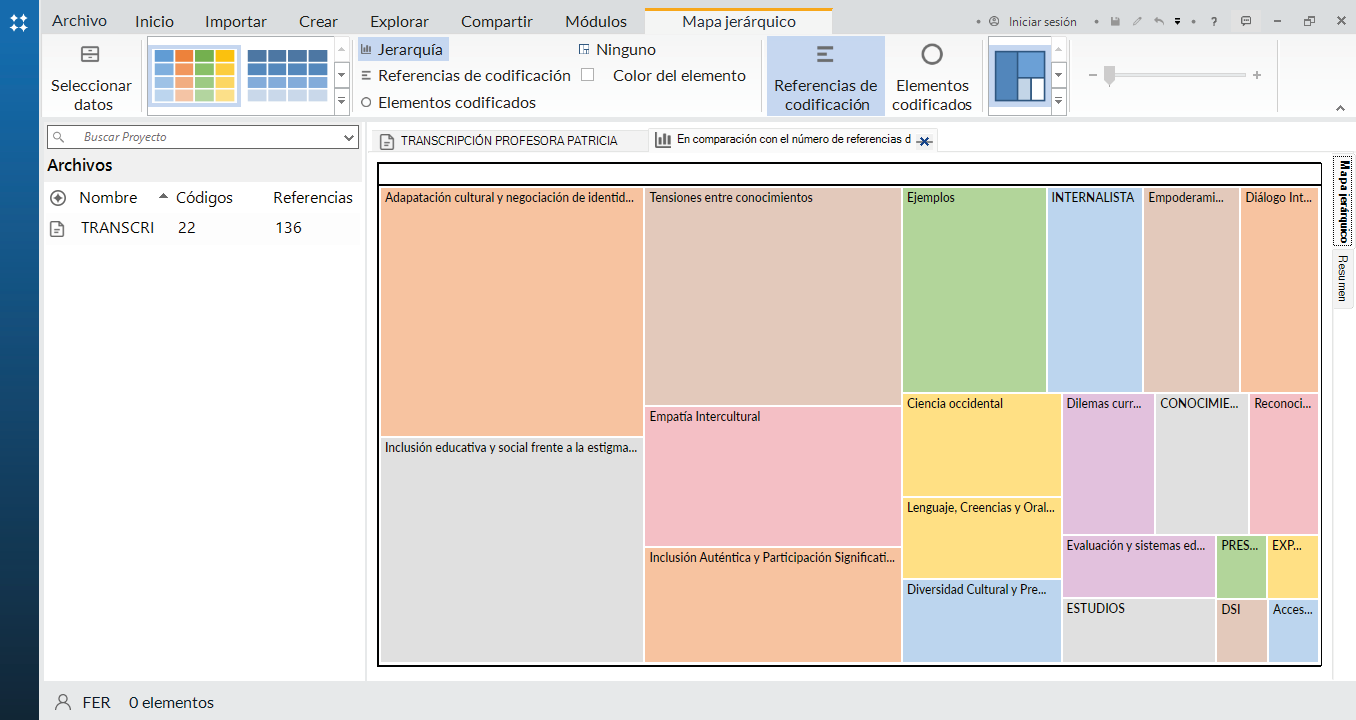Image resolution: width=1356 pixels, height=720 pixels.
Task: Open the Buscar Proyecto dropdown arrow
Action: click(x=349, y=137)
